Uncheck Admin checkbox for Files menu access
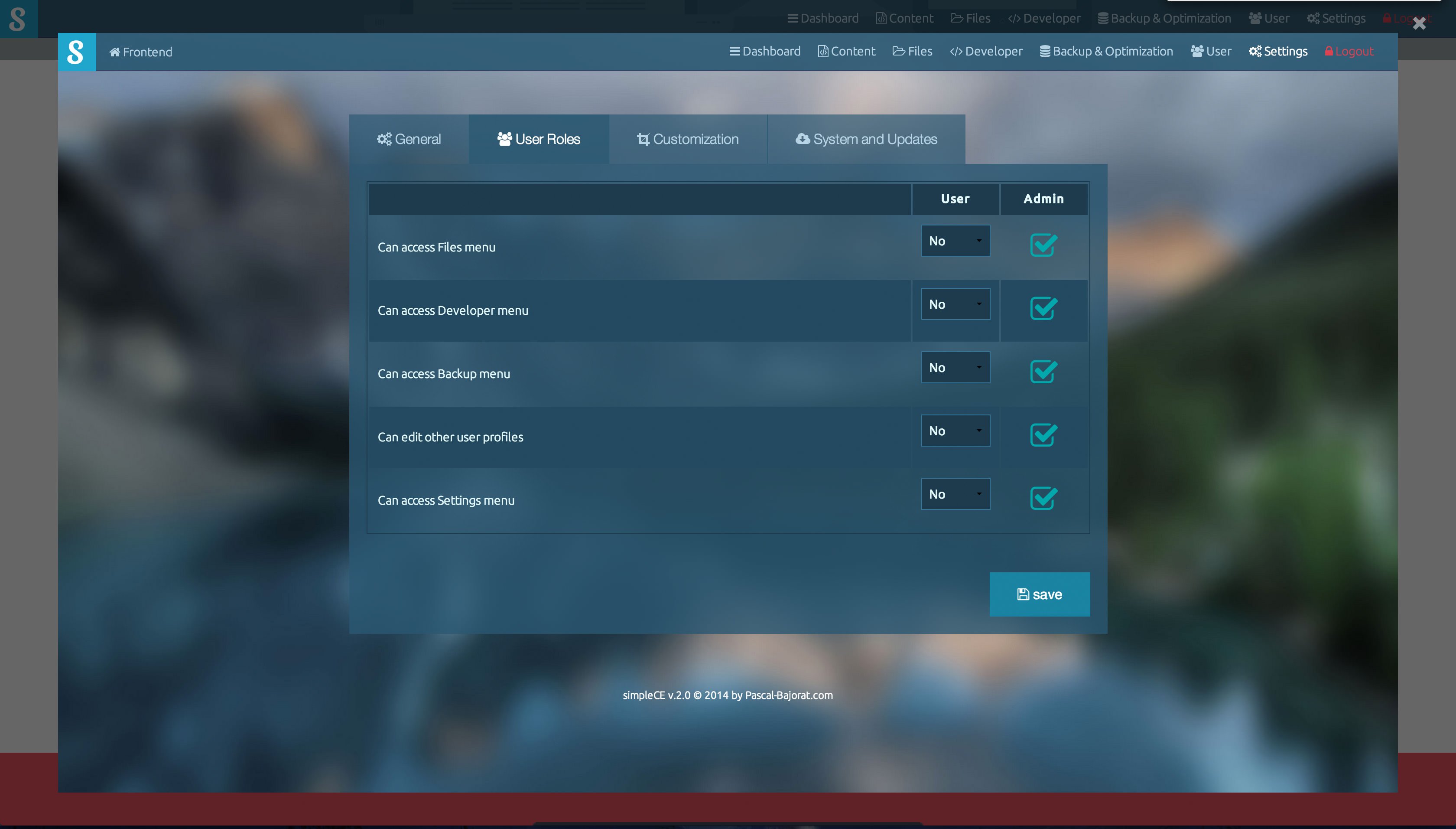Image resolution: width=1456 pixels, height=829 pixels. coord(1043,245)
